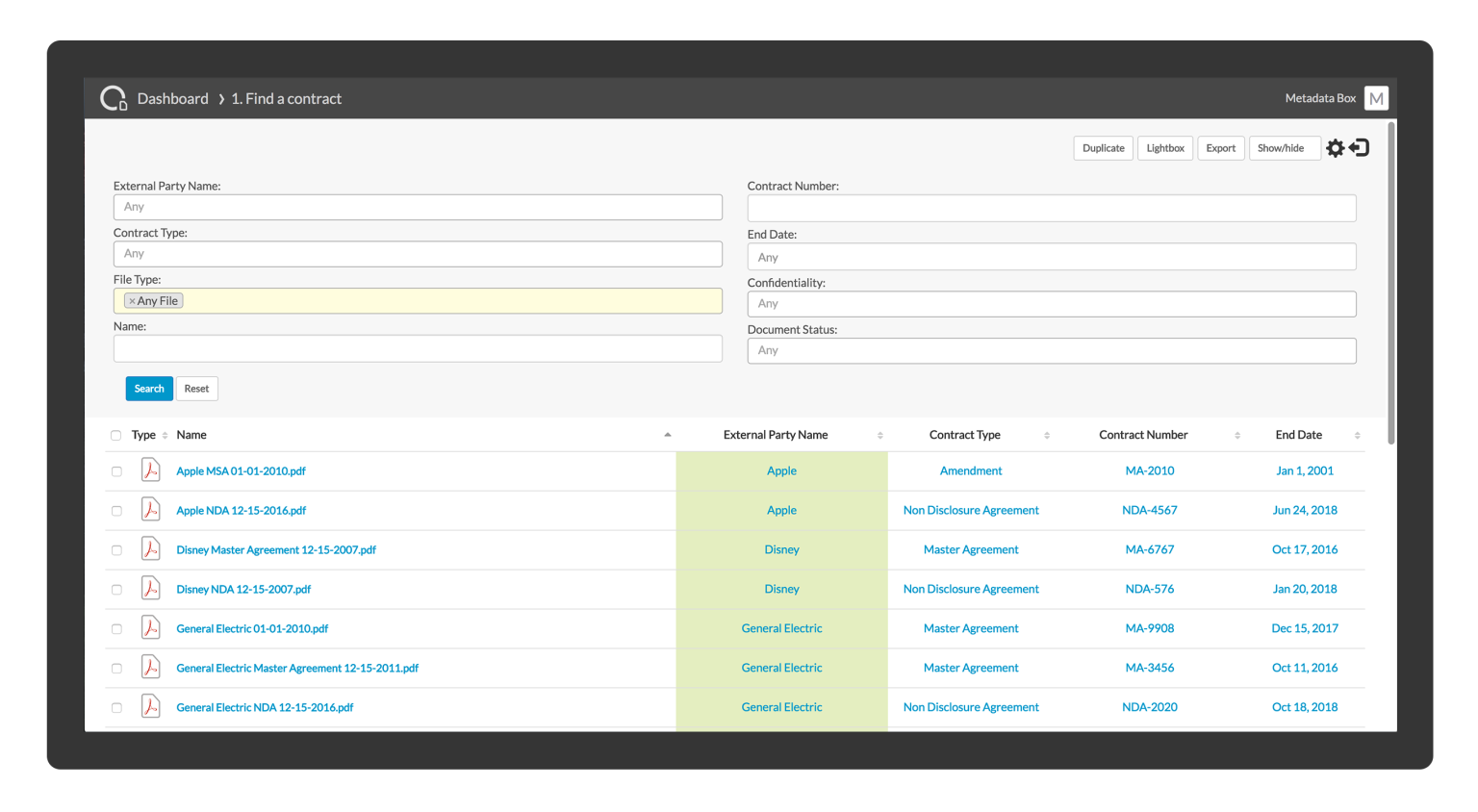
Task: Open the PDF icon for Apple MSA 01-01-2010
Action: point(151,470)
